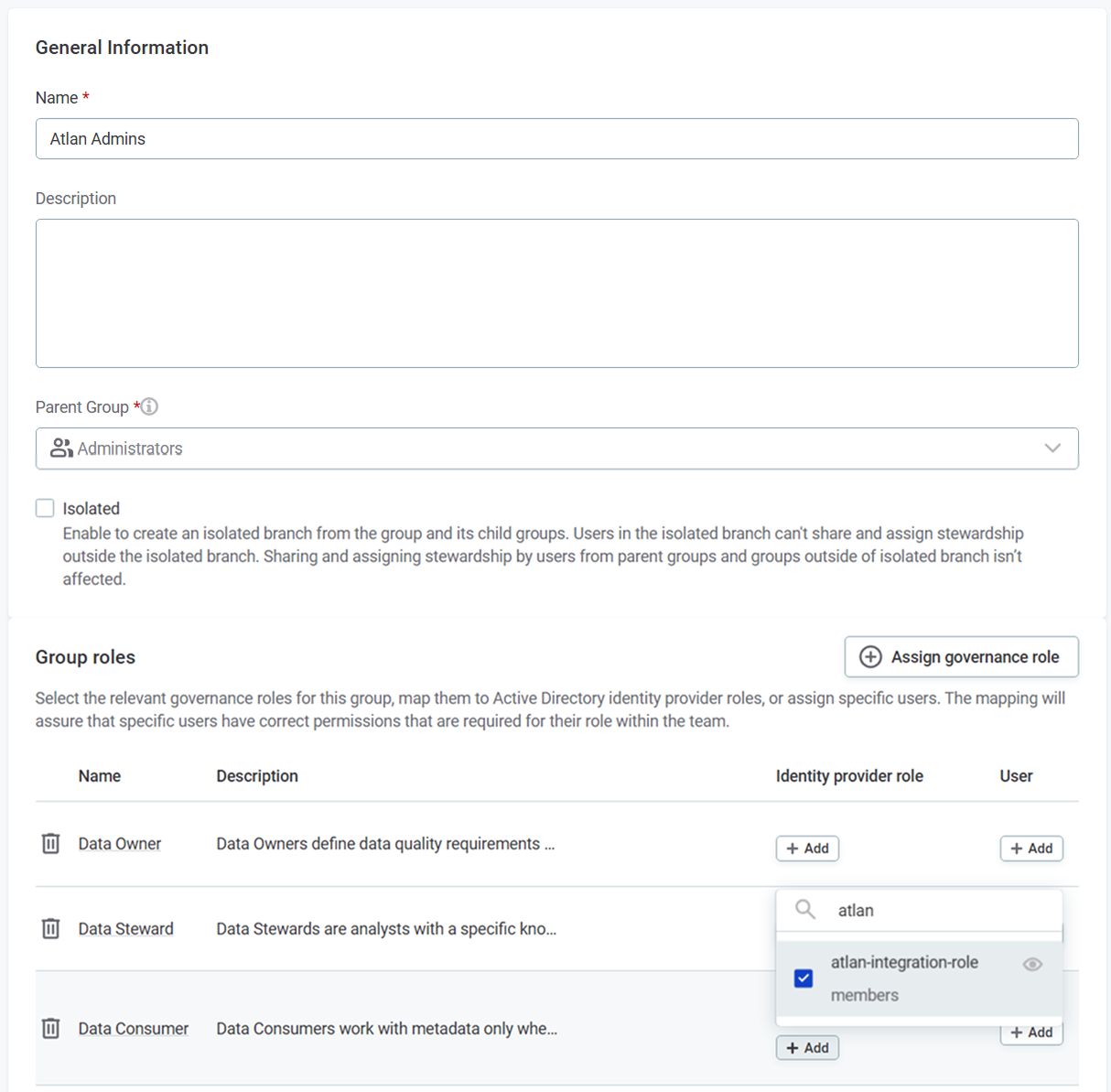
Task: Click the info icon next to Parent Group
Action: 149,406
